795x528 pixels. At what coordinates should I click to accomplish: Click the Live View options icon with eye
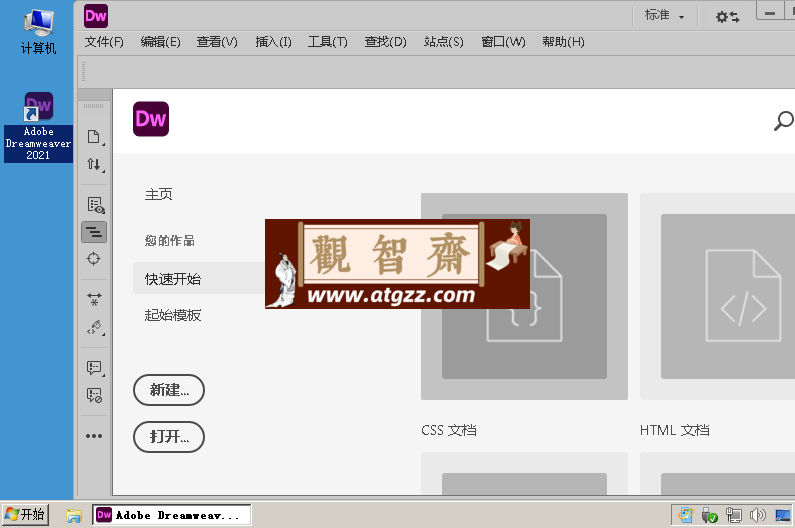pos(95,205)
